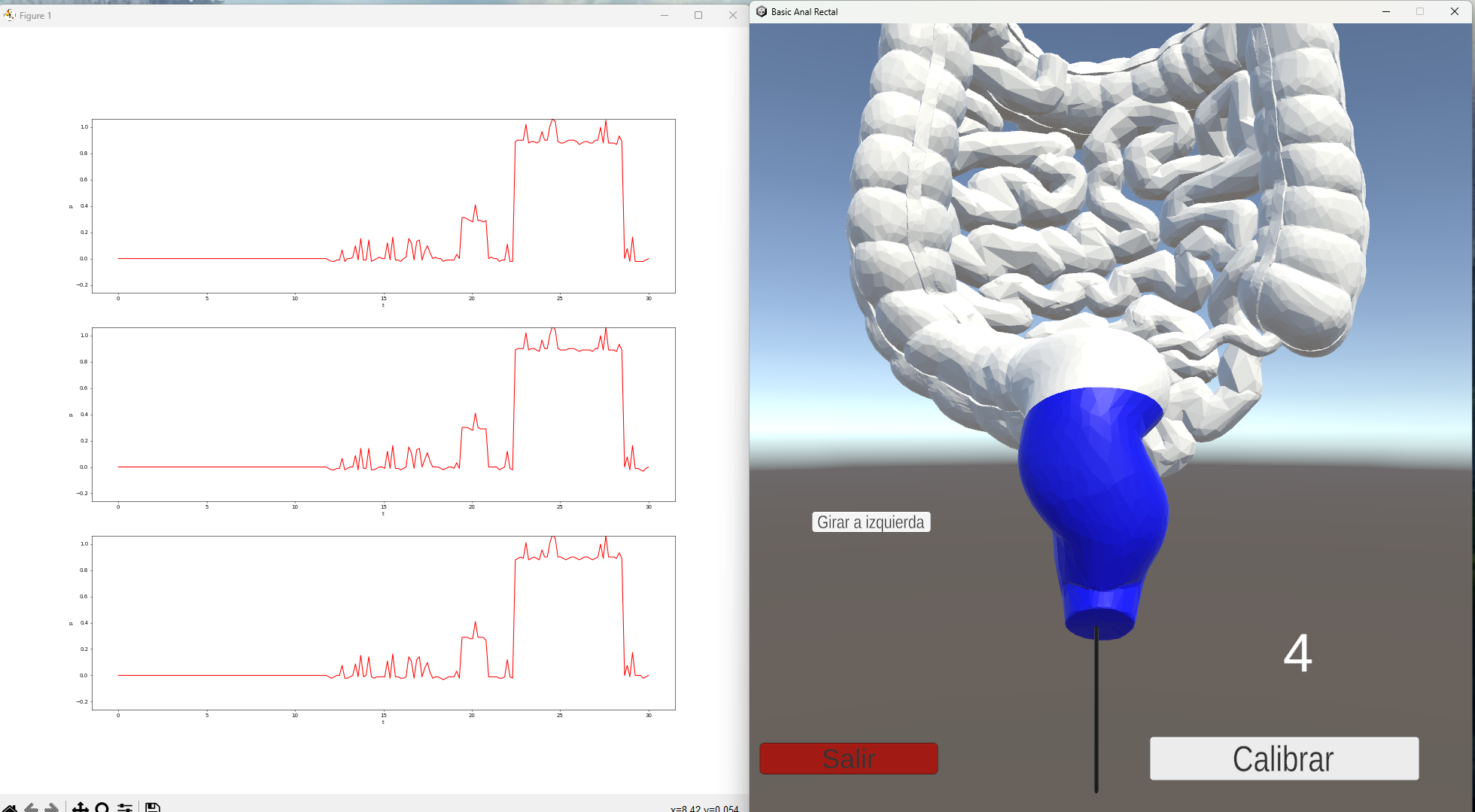The height and width of the screenshot is (812, 1475).
Task: Click the Unity icon in Basic Anal Rectal title bar
Action: (x=762, y=11)
